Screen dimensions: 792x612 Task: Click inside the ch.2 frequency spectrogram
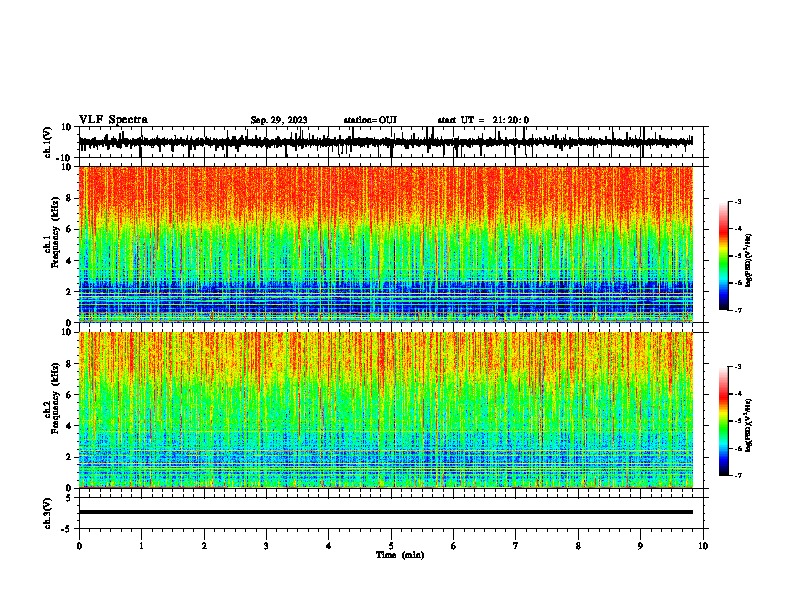click(x=386, y=410)
